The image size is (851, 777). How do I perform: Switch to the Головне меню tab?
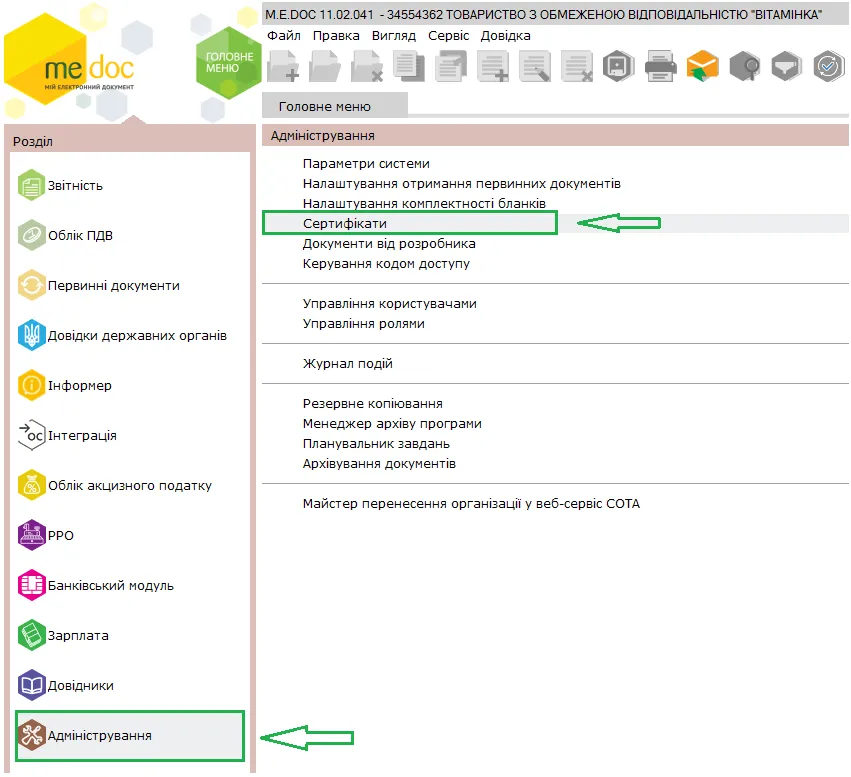pyautogui.click(x=335, y=106)
